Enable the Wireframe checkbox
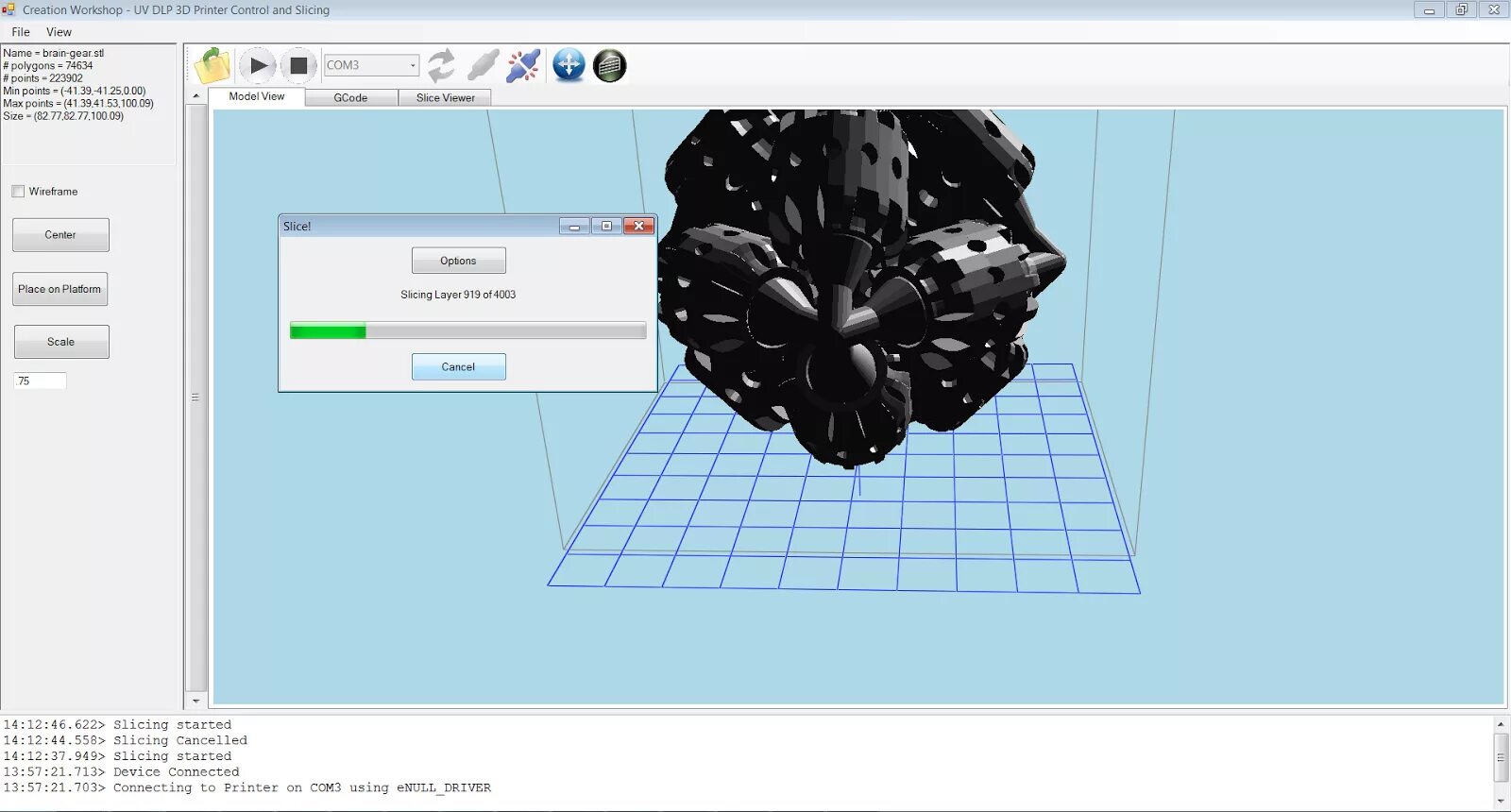 (18, 192)
